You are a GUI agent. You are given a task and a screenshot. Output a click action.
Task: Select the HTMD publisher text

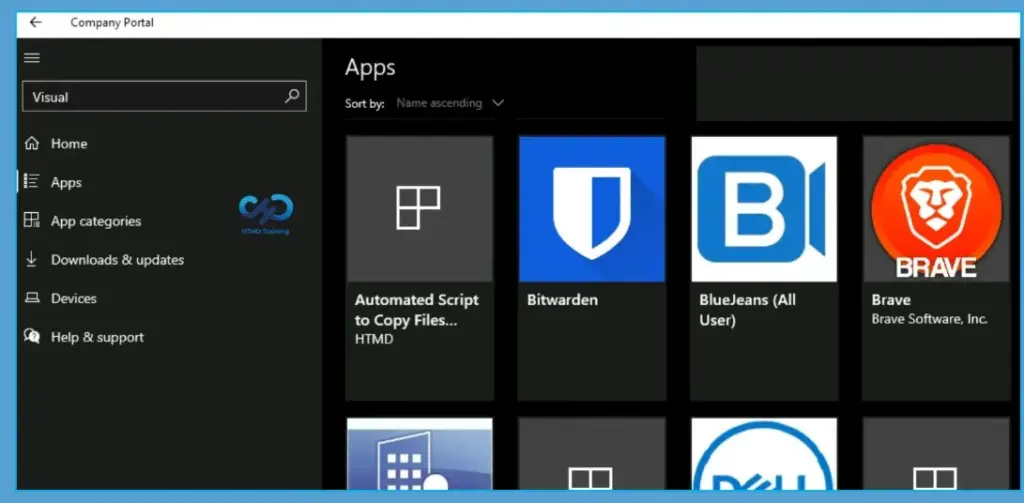pyautogui.click(x=374, y=339)
